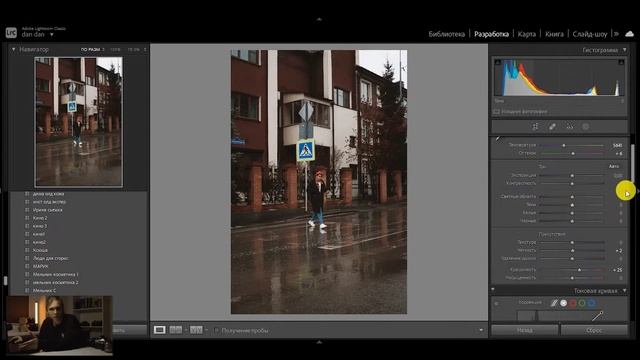
Task: Select the white point curve channel
Action: click(564, 303)
